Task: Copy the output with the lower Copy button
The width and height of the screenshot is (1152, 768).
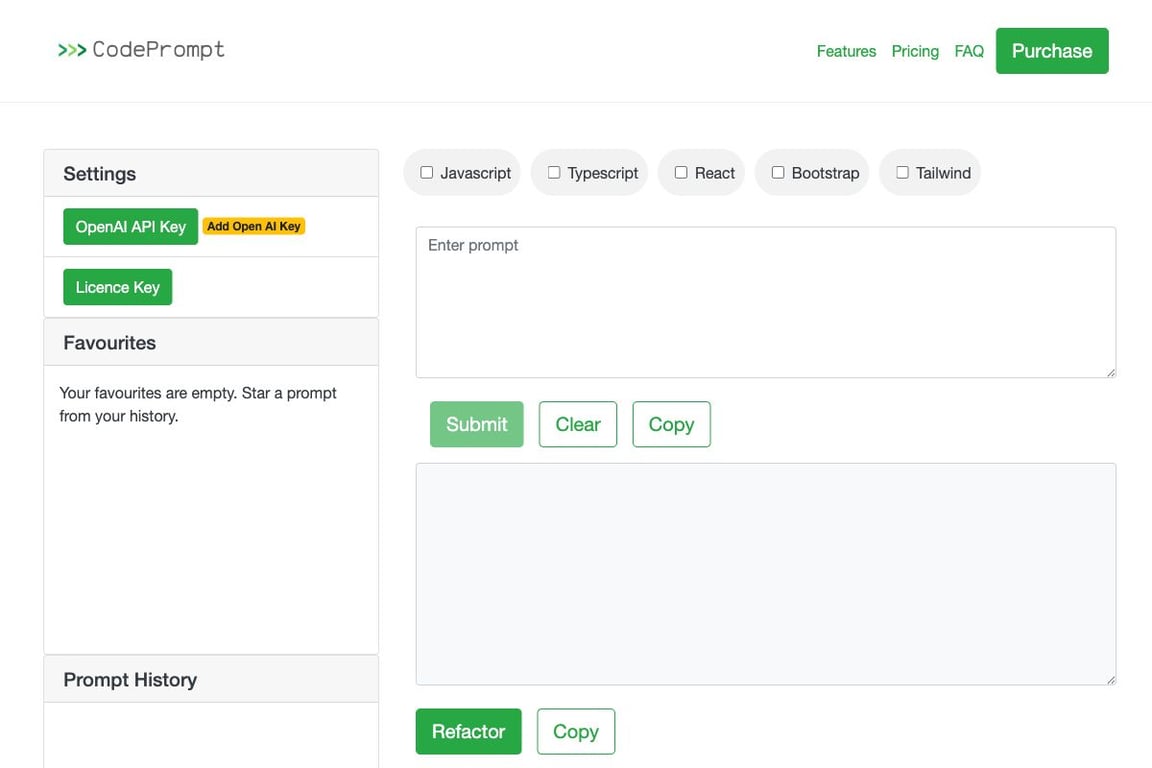Action: pos(576,731)
